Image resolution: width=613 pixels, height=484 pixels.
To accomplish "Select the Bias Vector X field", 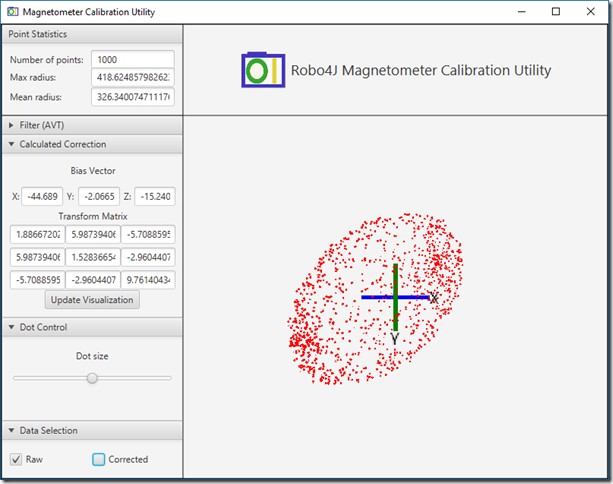I will click(x=42, y=196).
